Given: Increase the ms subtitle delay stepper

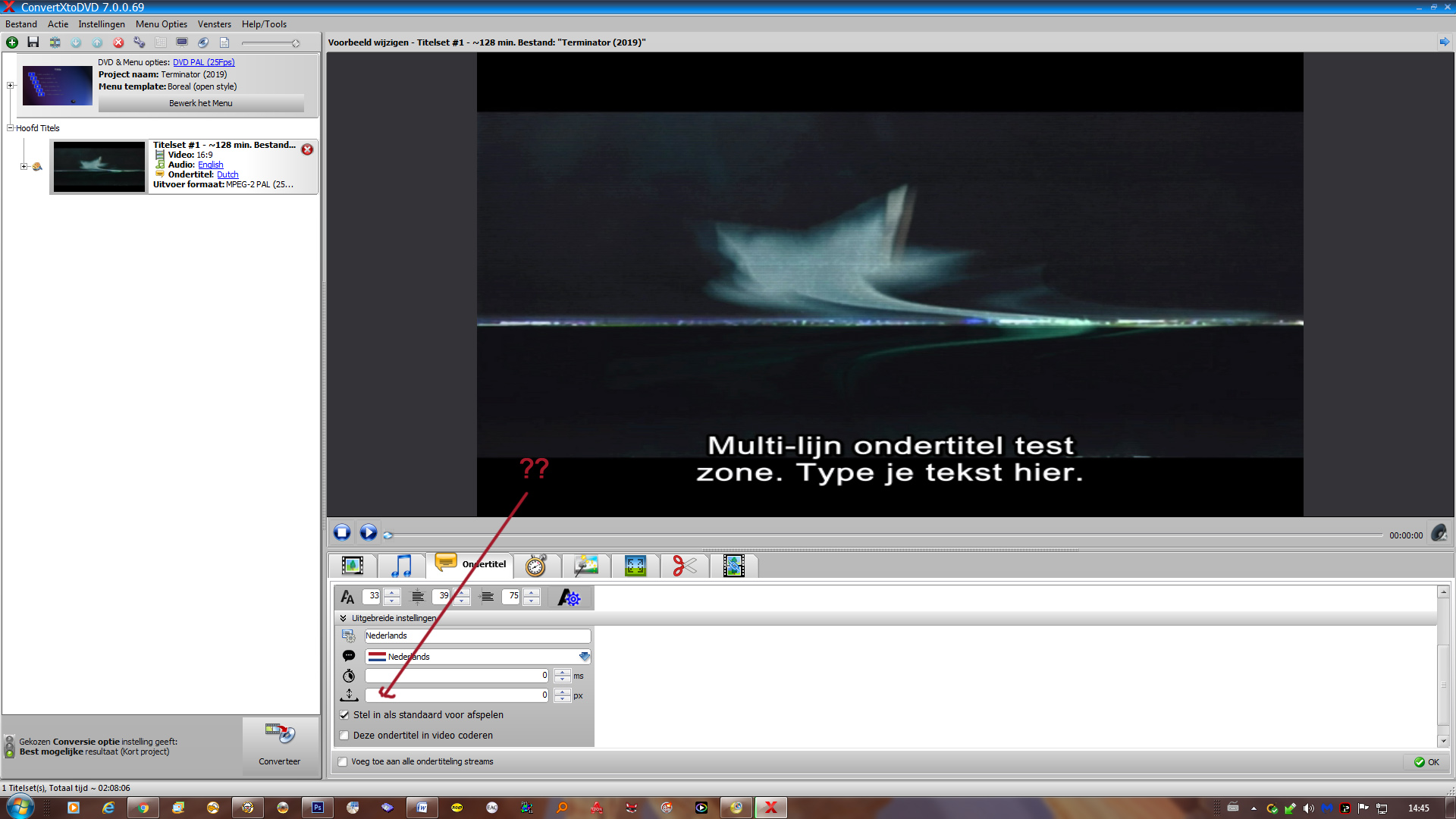Looking at the screenshot, I should (562, 672).
